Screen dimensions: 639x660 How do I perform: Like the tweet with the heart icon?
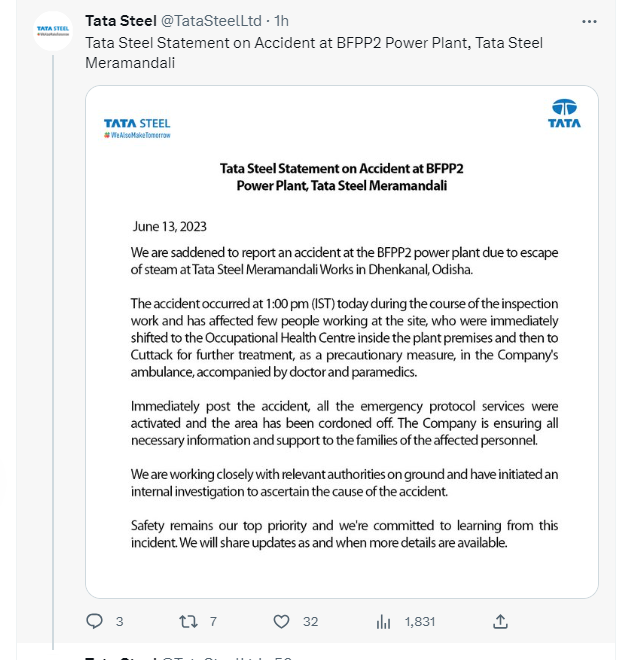(283, 621)
